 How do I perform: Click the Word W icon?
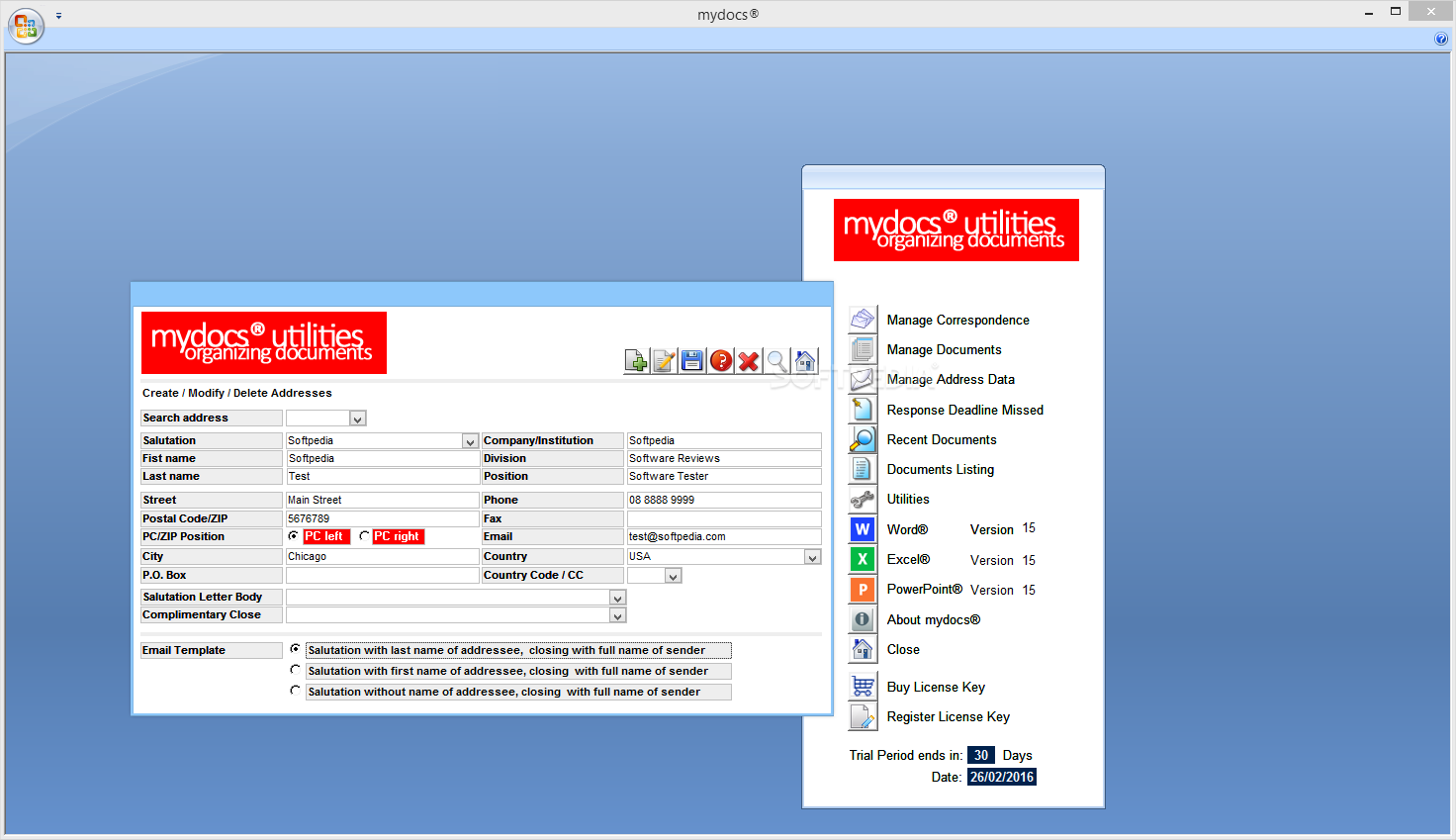tap(863, 529)
